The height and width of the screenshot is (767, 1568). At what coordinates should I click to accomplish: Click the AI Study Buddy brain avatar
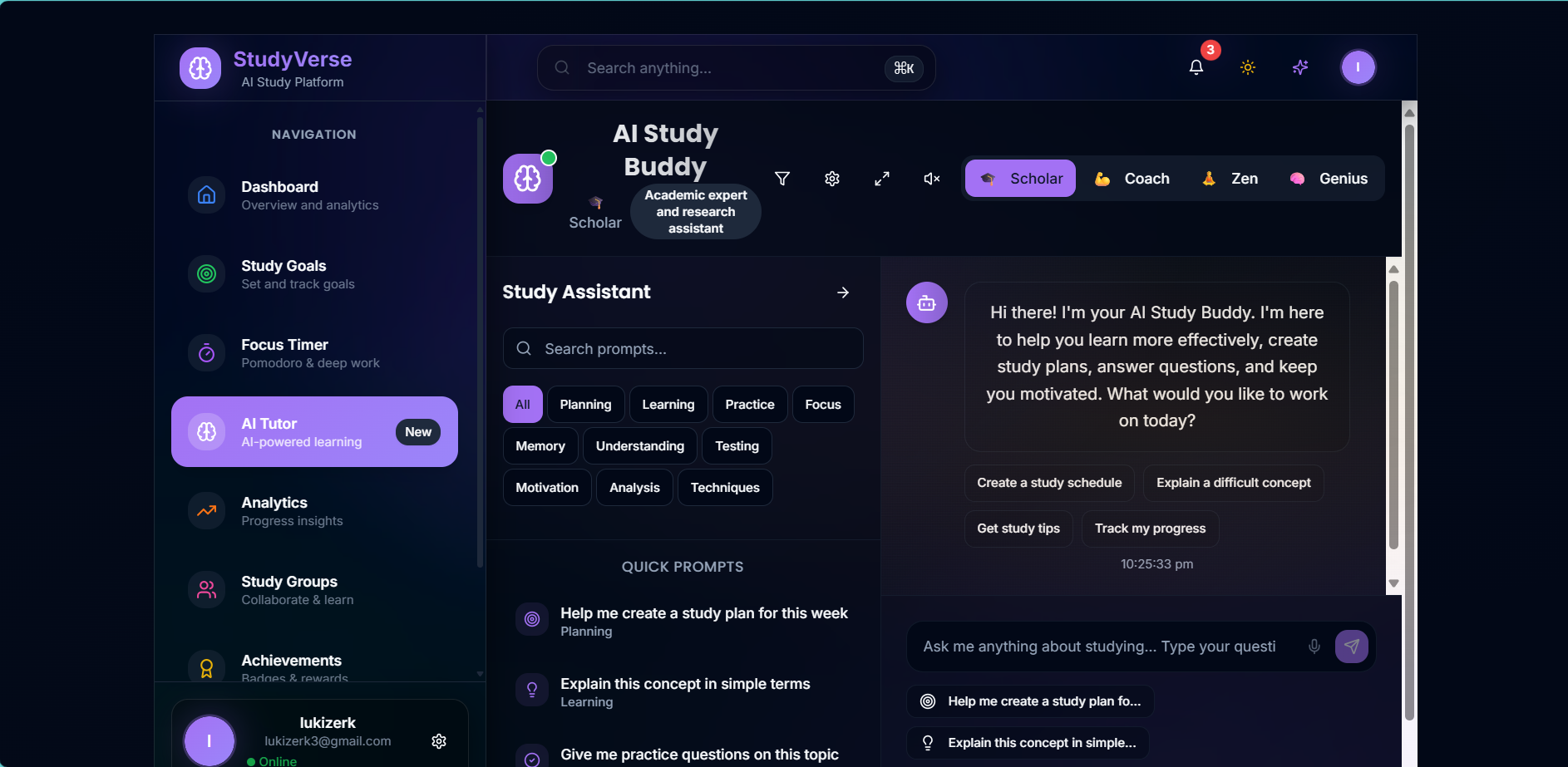(x=528, y=179)
